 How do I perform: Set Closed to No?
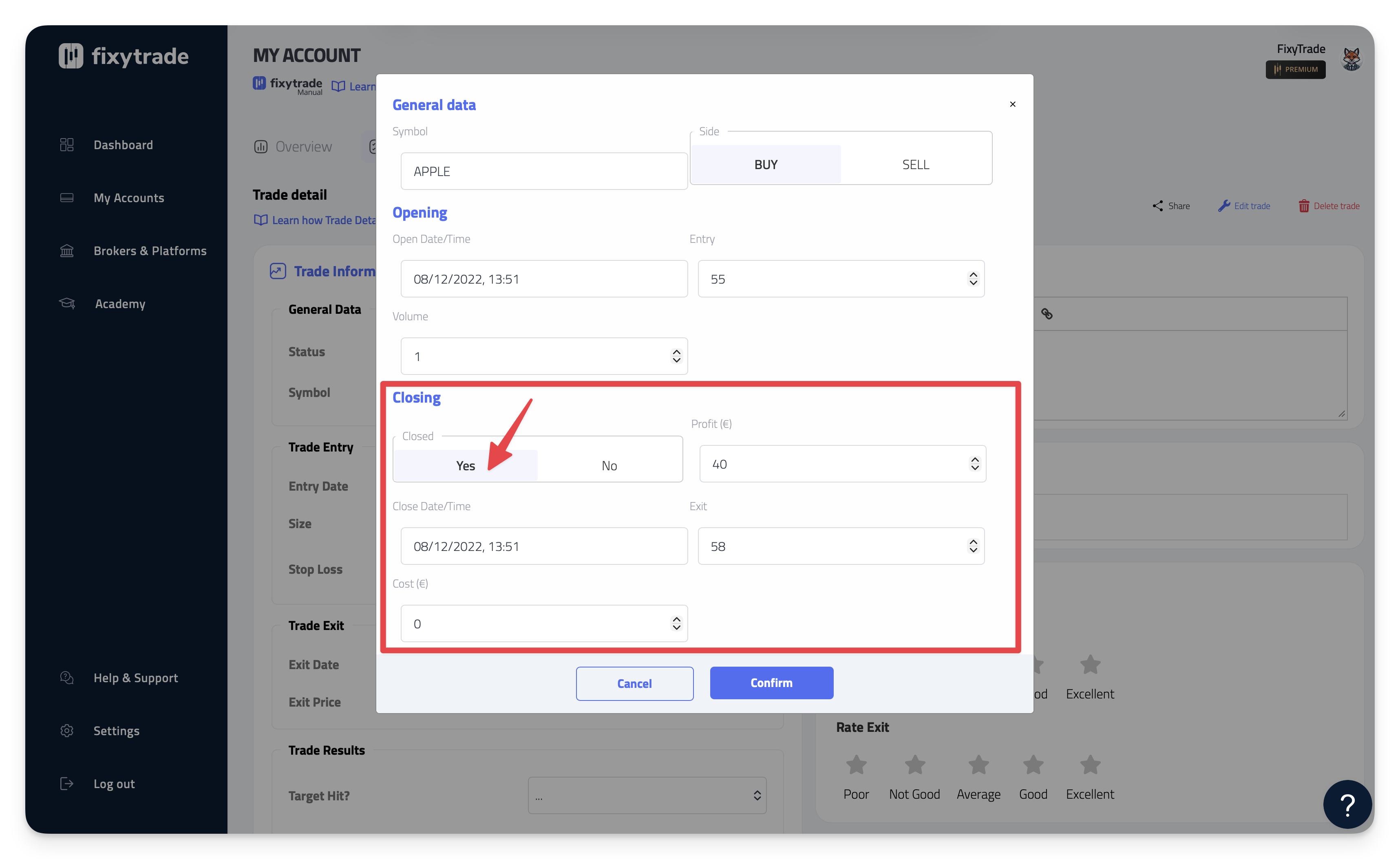coord(609,466)
